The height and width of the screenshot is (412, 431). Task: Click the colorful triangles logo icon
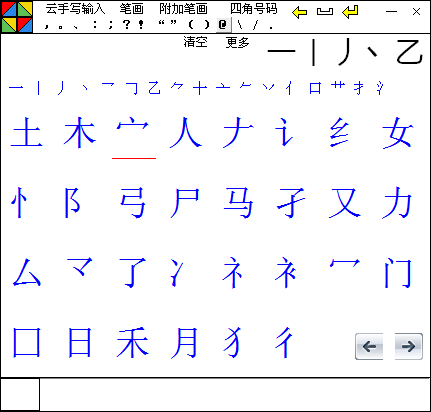coord(17,17)
